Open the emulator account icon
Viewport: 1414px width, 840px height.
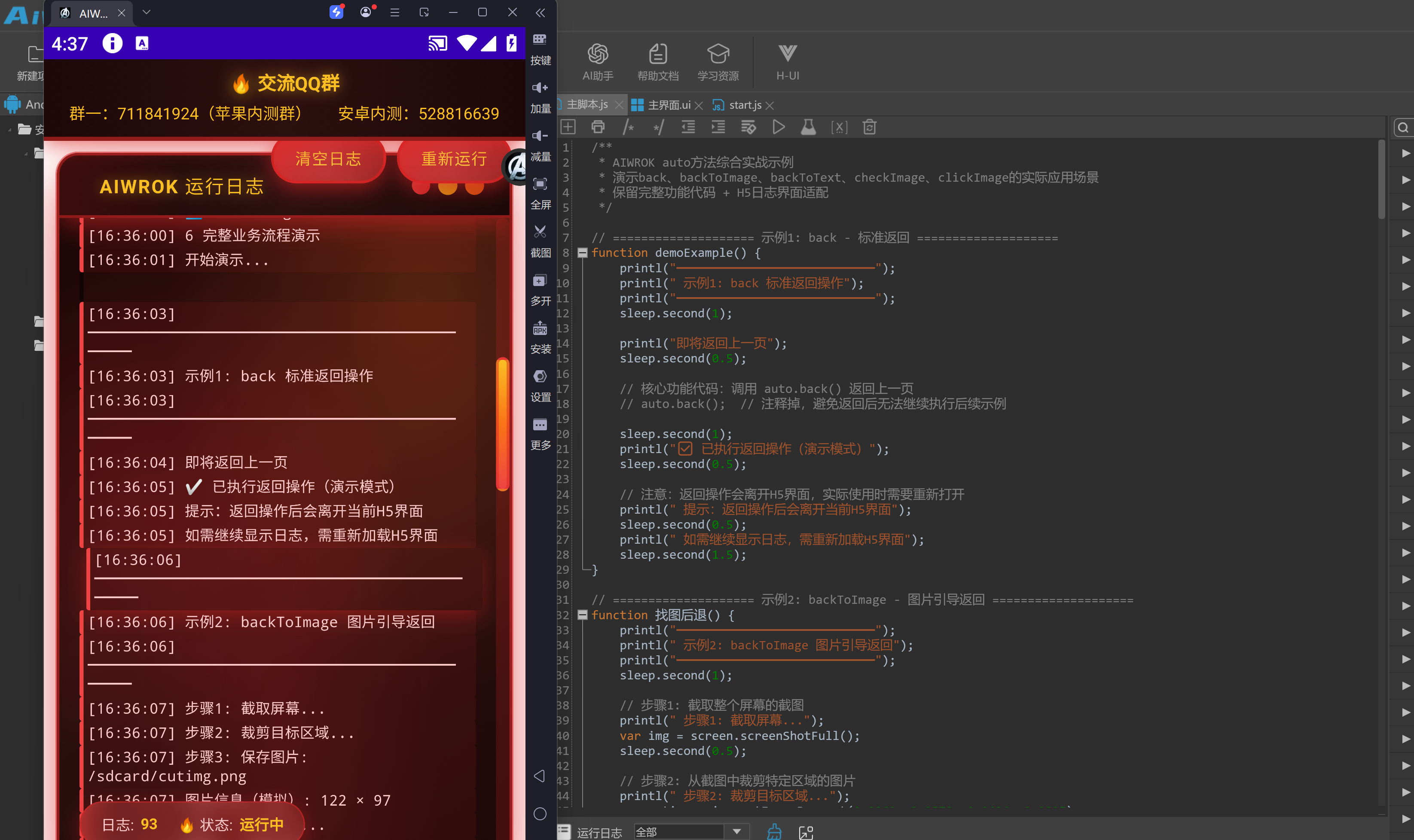[366, 12]
